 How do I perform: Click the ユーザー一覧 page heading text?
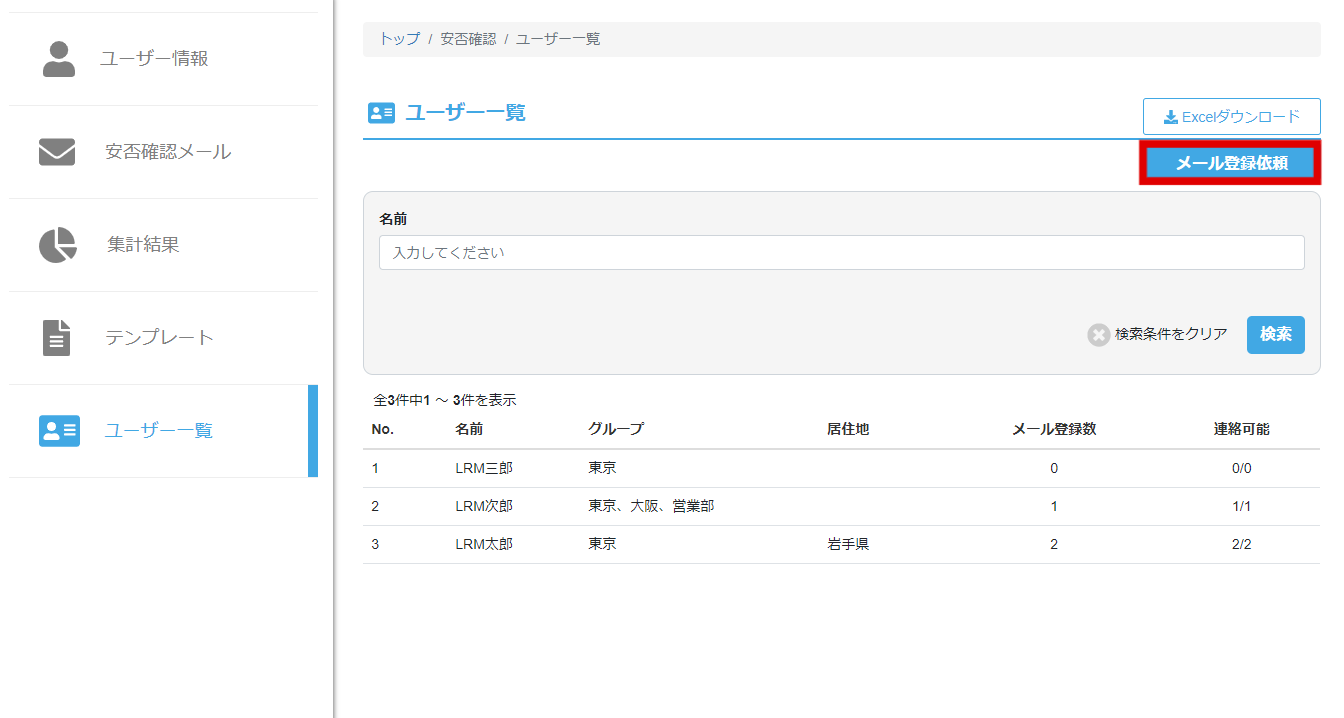465,112
